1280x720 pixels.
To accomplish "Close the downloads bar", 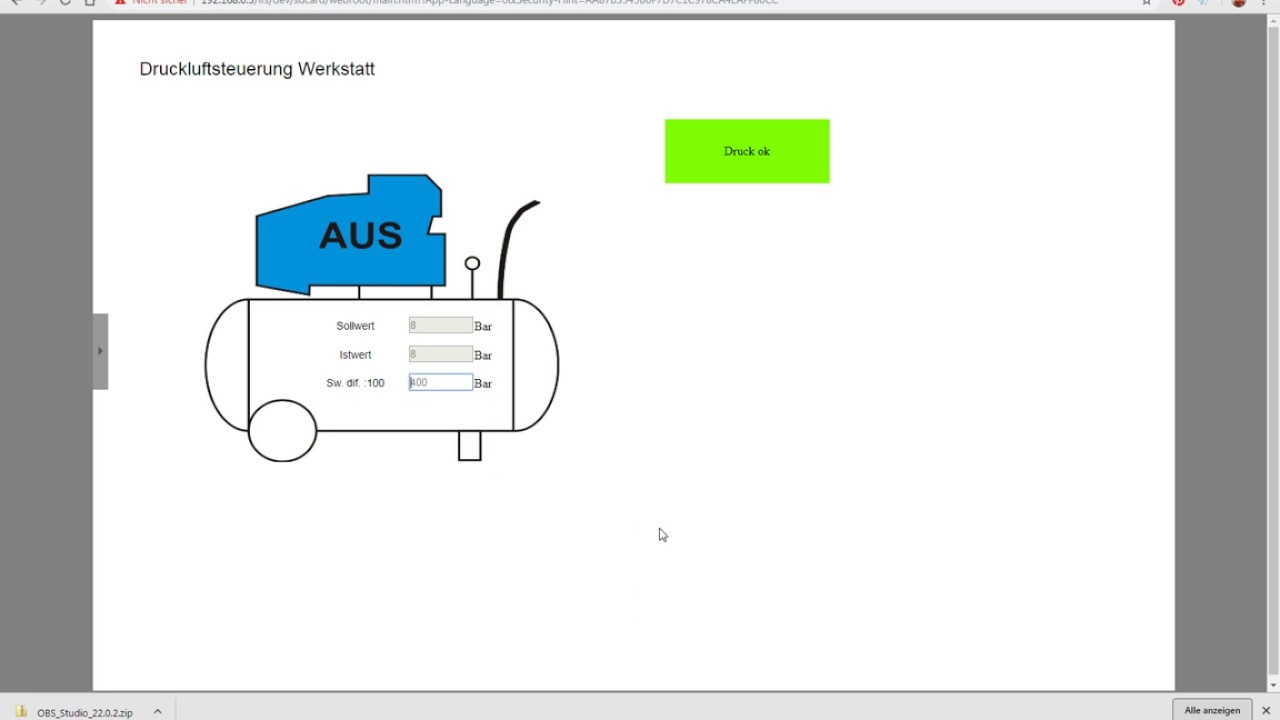I will [1266, 710].
